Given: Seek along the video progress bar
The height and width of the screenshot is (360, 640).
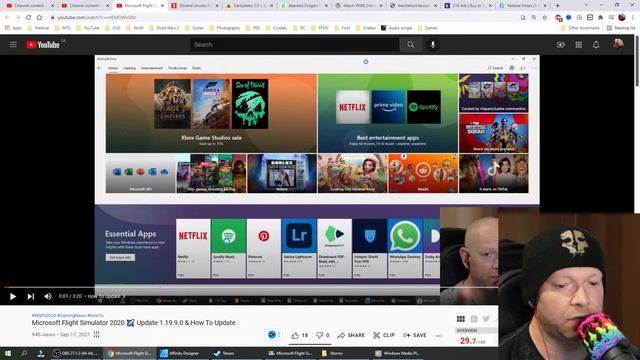Looking at the screenshot, I should point(251,287).
